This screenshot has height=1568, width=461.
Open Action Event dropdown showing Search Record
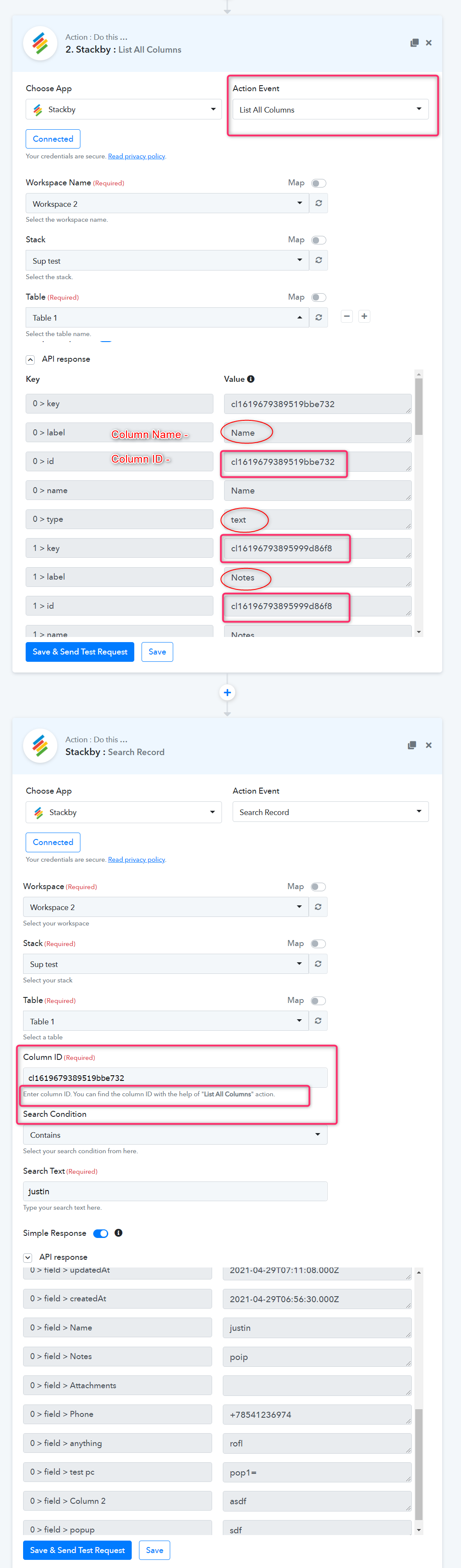(x=330, y=812)
